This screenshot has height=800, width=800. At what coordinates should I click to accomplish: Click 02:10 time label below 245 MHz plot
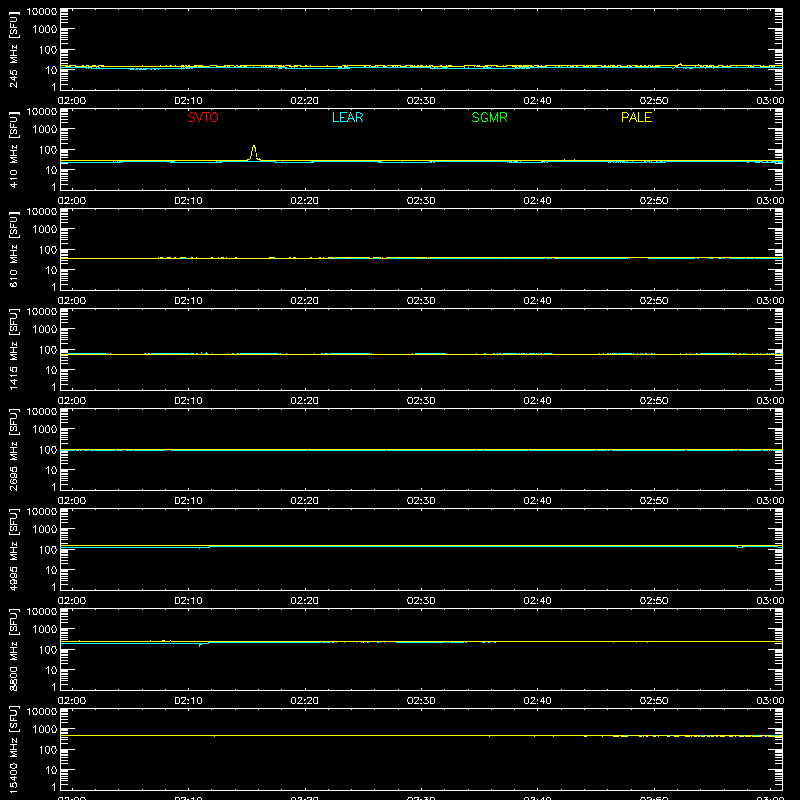click(x=188, y=101)
